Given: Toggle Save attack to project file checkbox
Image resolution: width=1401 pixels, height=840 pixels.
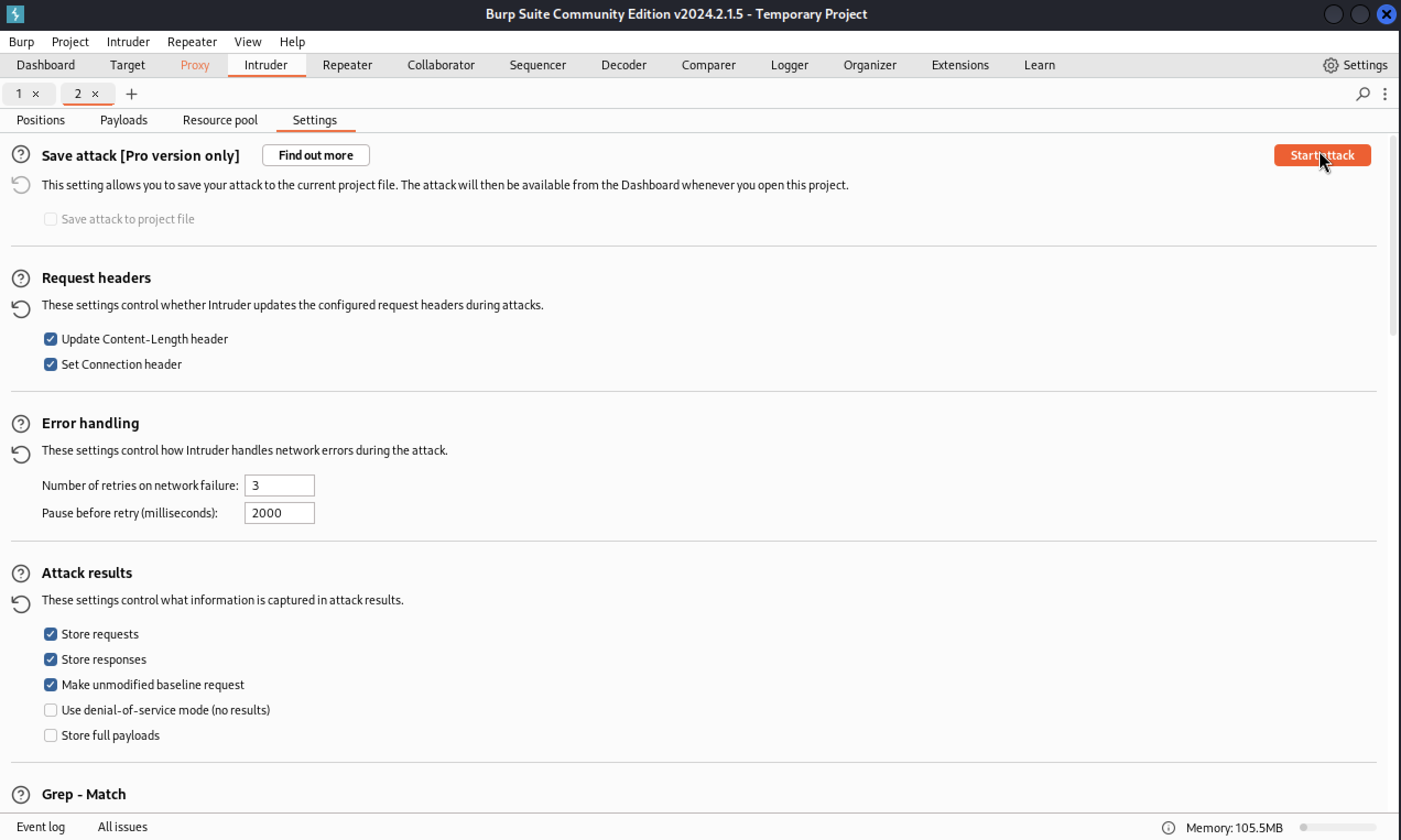Looking at the screenshot, I should 51,219.
